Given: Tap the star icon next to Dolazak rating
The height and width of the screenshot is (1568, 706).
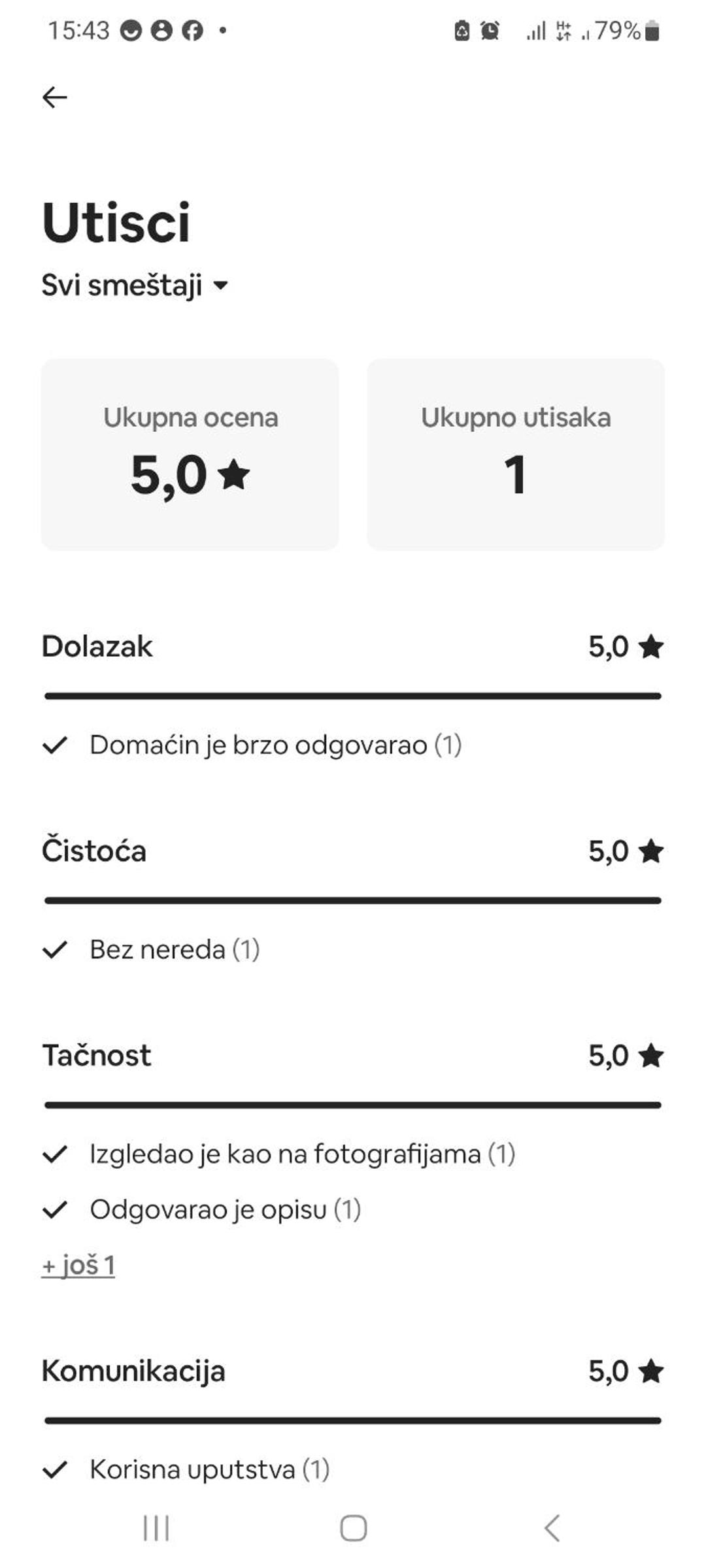Looking at the screenshot, I should [x=651, y=647].
